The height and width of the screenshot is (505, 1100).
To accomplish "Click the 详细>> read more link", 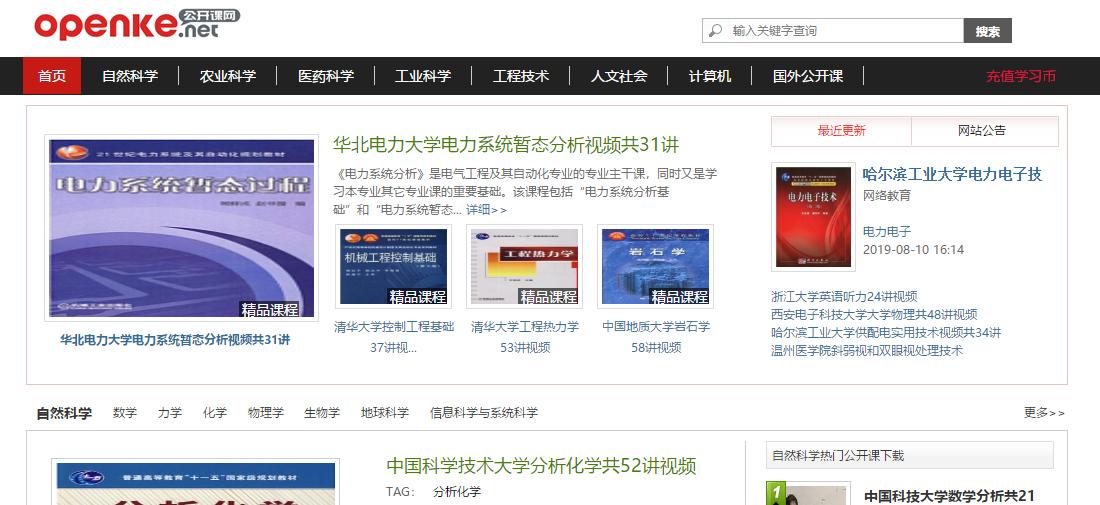I will coord(486,210).
